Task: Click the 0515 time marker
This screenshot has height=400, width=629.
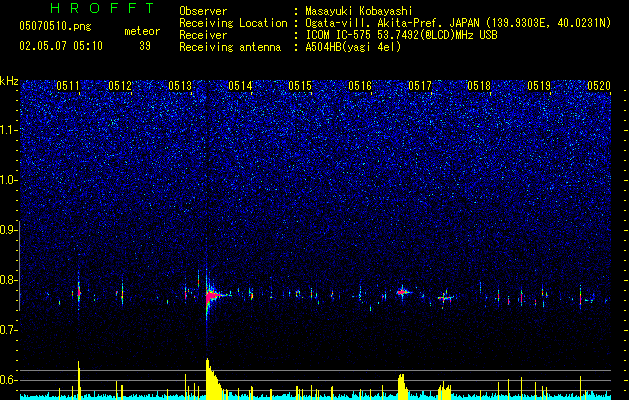Action: pyautogui.click(x=300, y=86)
